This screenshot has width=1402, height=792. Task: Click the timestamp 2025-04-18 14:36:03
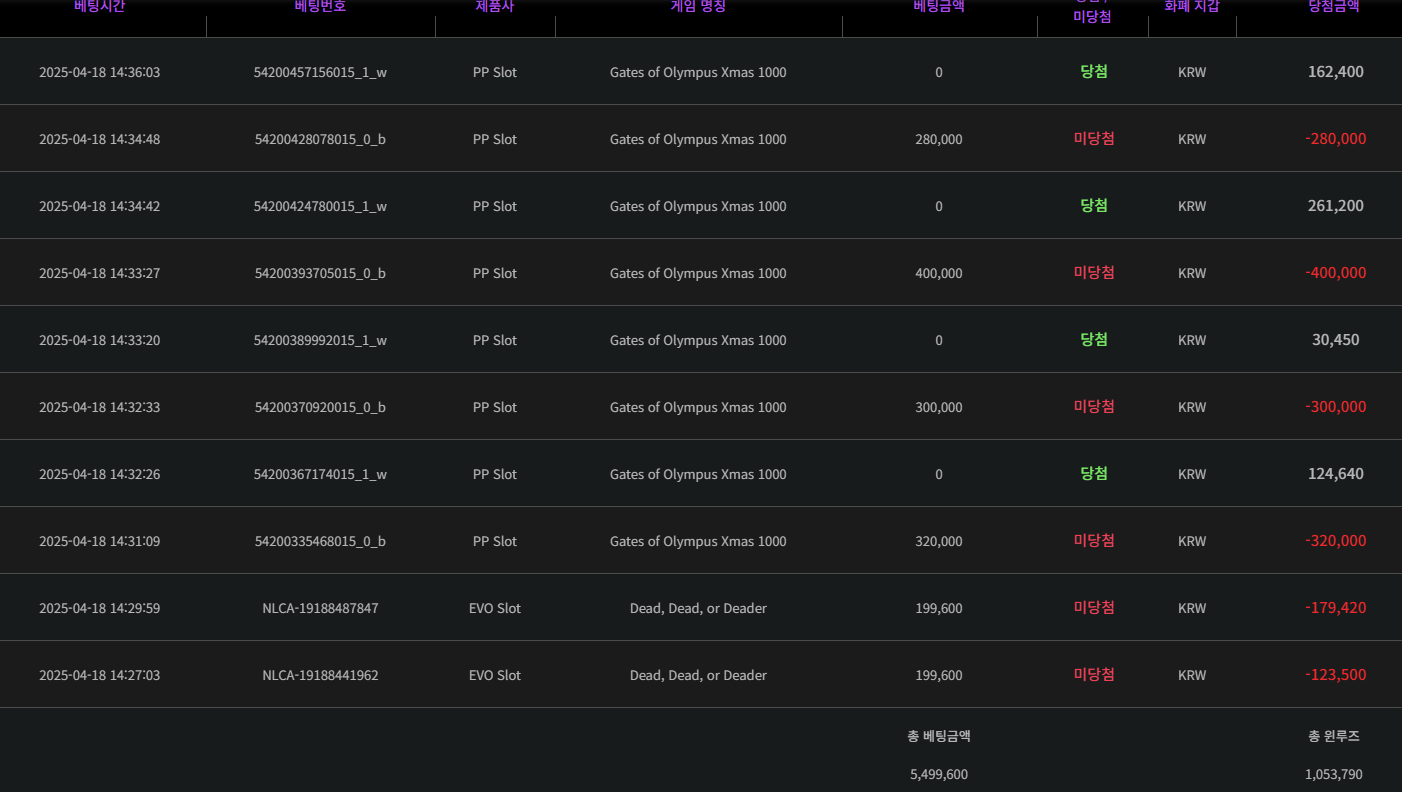[x=99, y=72]
